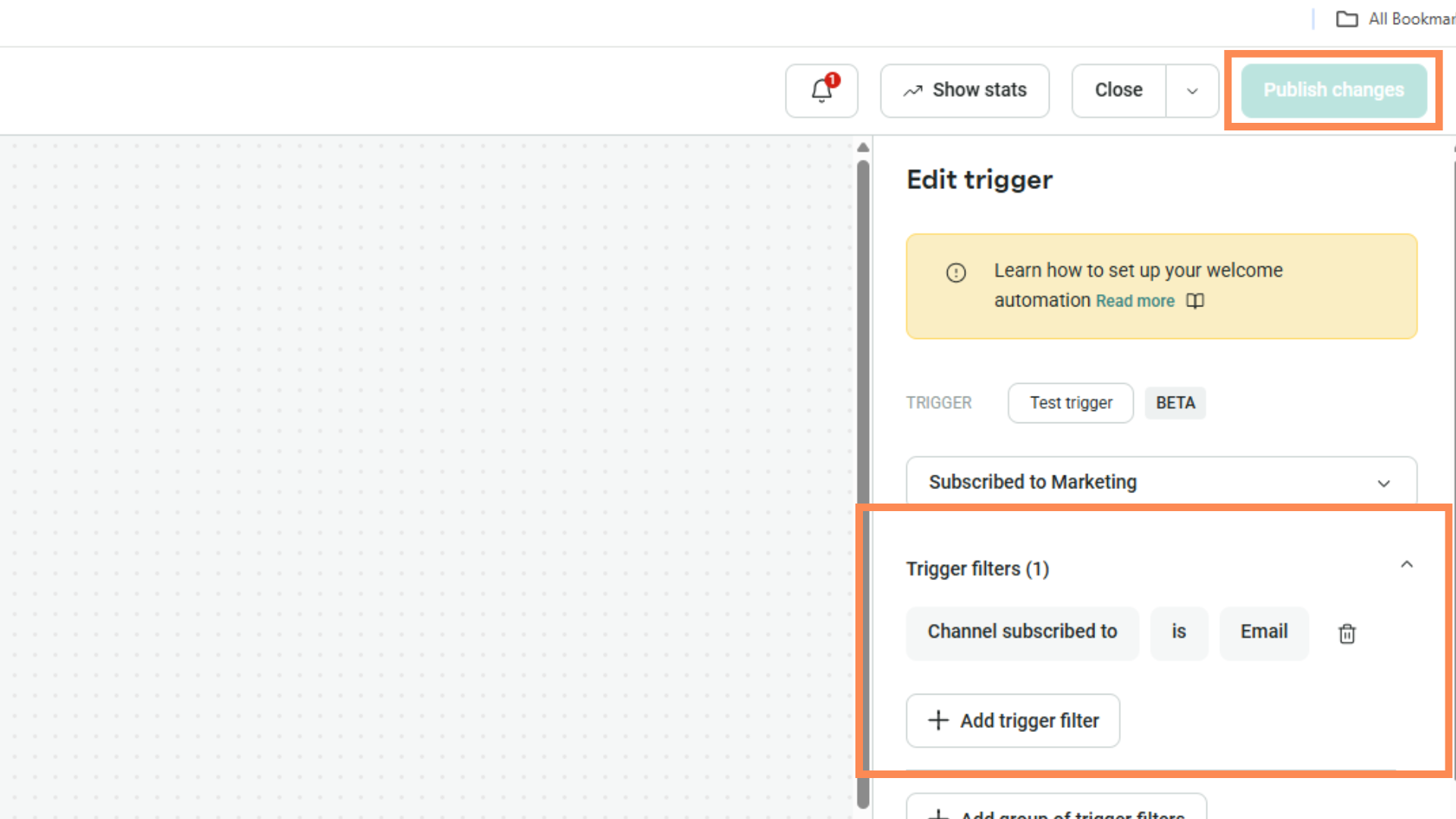Viewport: 1456px width, 819px height.
Task: Collapse the Trigger filters section
Action: [1407, 565]
